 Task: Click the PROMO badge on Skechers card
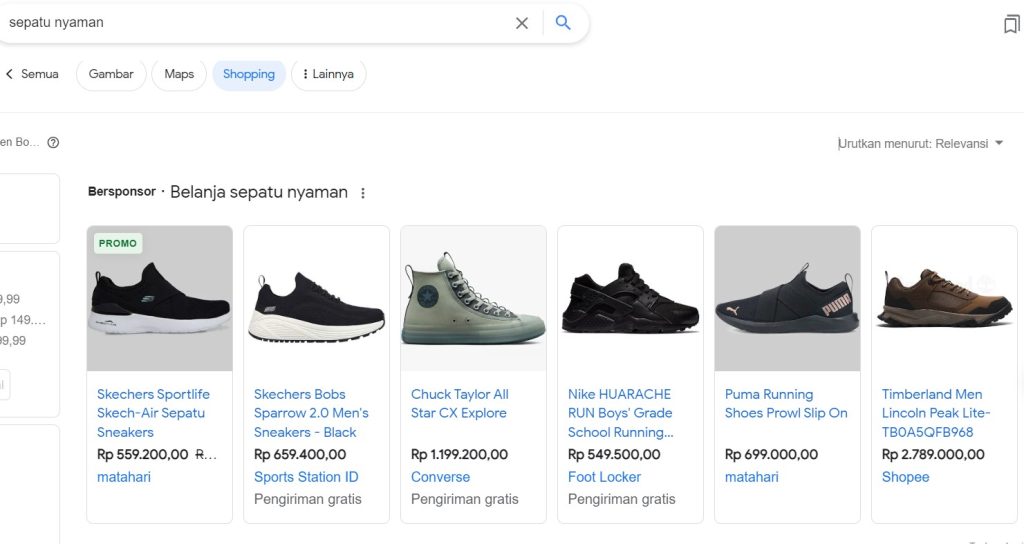pyautogui.click(x=118, y=243)
